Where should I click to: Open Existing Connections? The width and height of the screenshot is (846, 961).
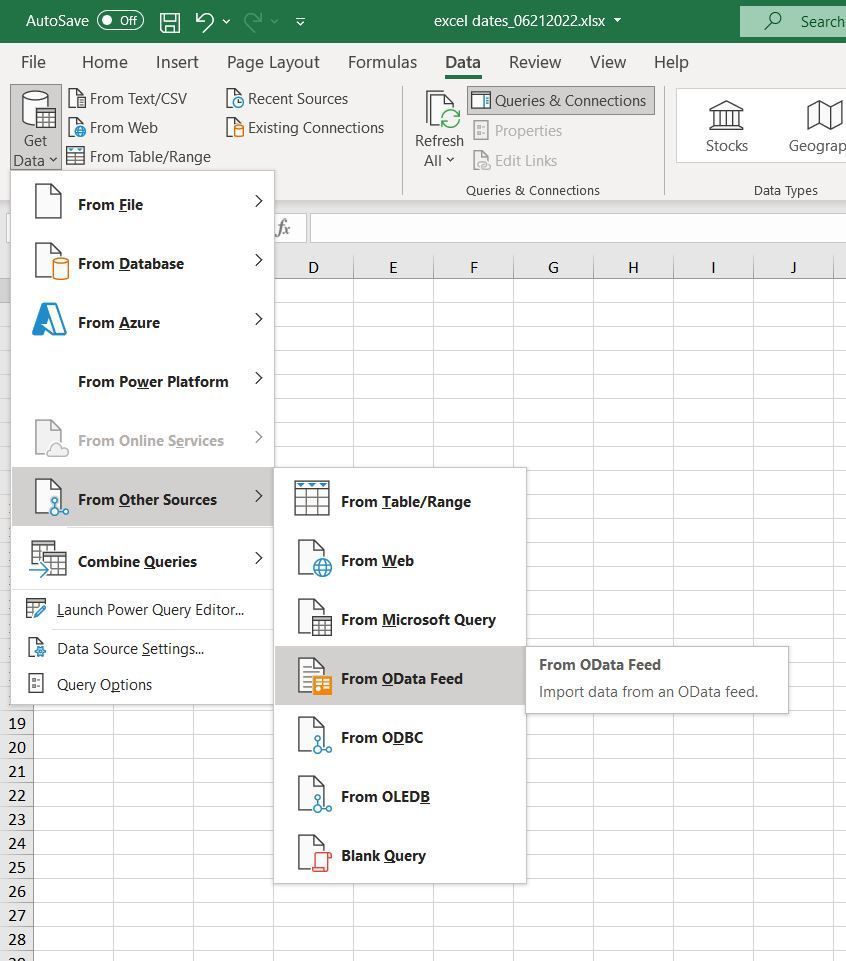pos(305,127)
